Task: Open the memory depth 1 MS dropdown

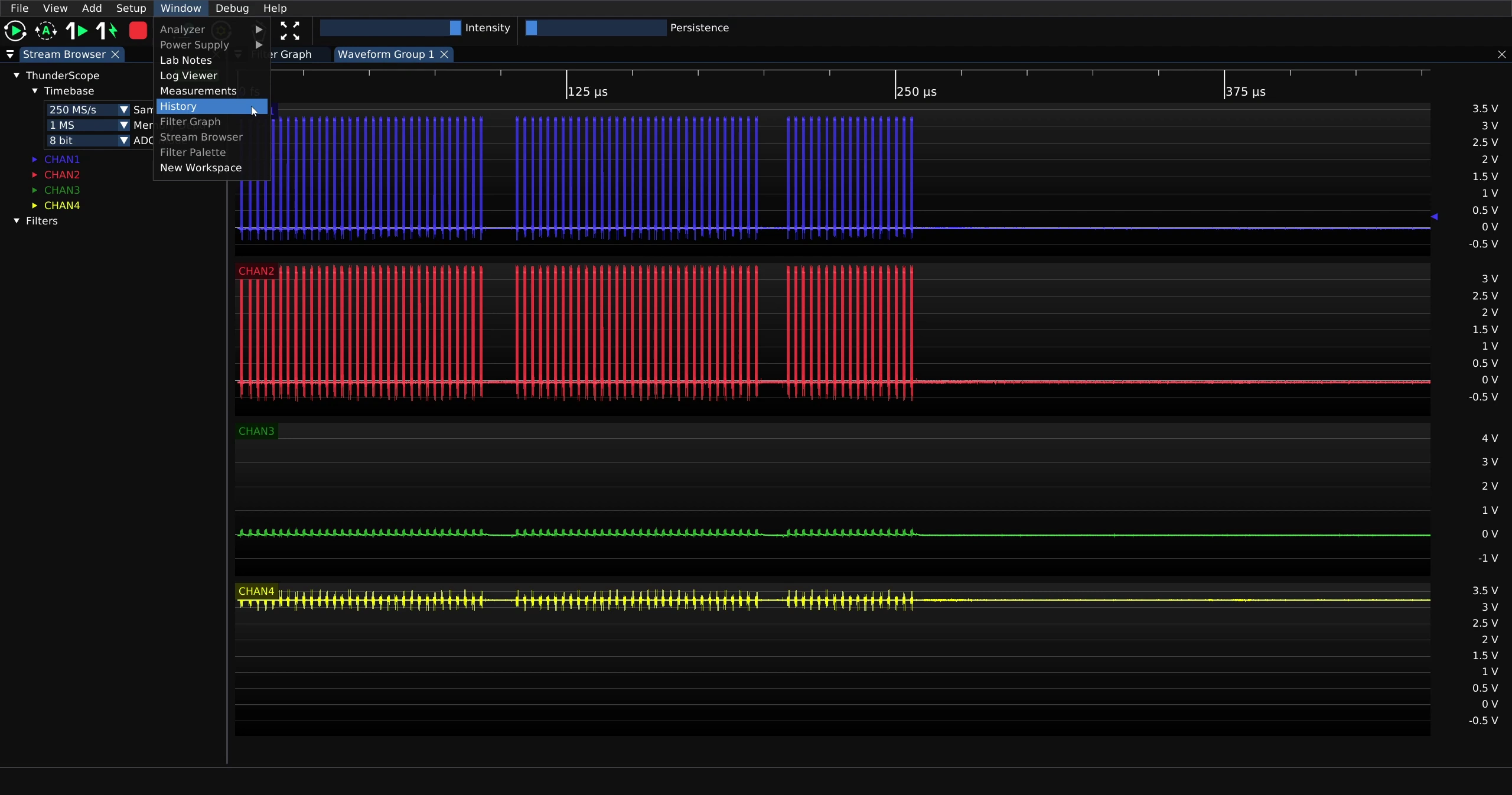Action: coord(88,125)
